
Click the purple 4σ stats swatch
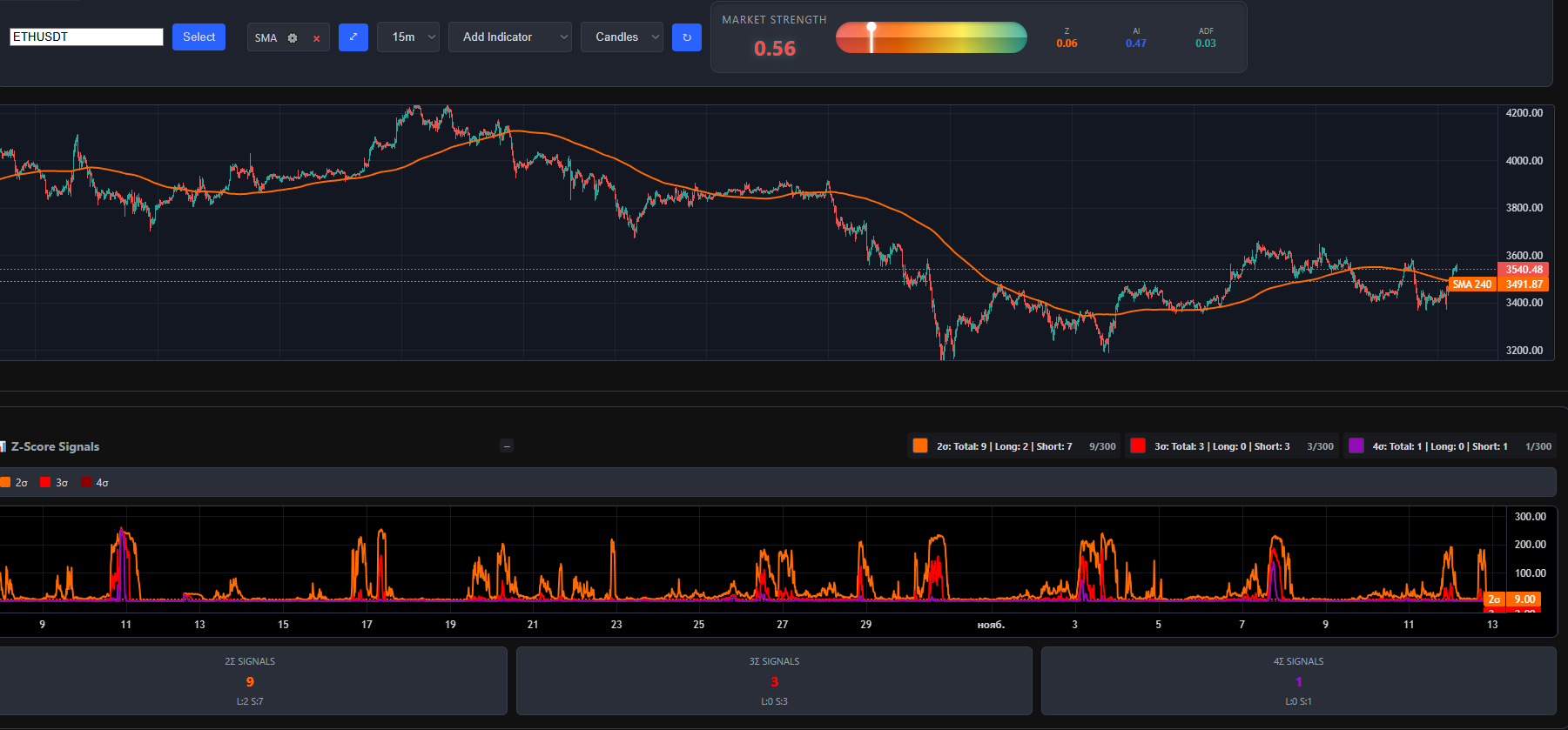point(1356,445)
